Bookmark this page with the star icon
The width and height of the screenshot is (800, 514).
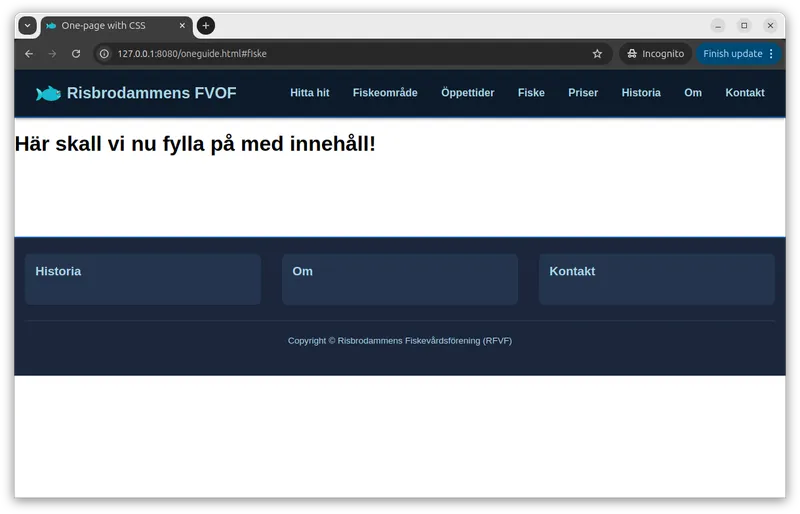click(x=597, y=54)
